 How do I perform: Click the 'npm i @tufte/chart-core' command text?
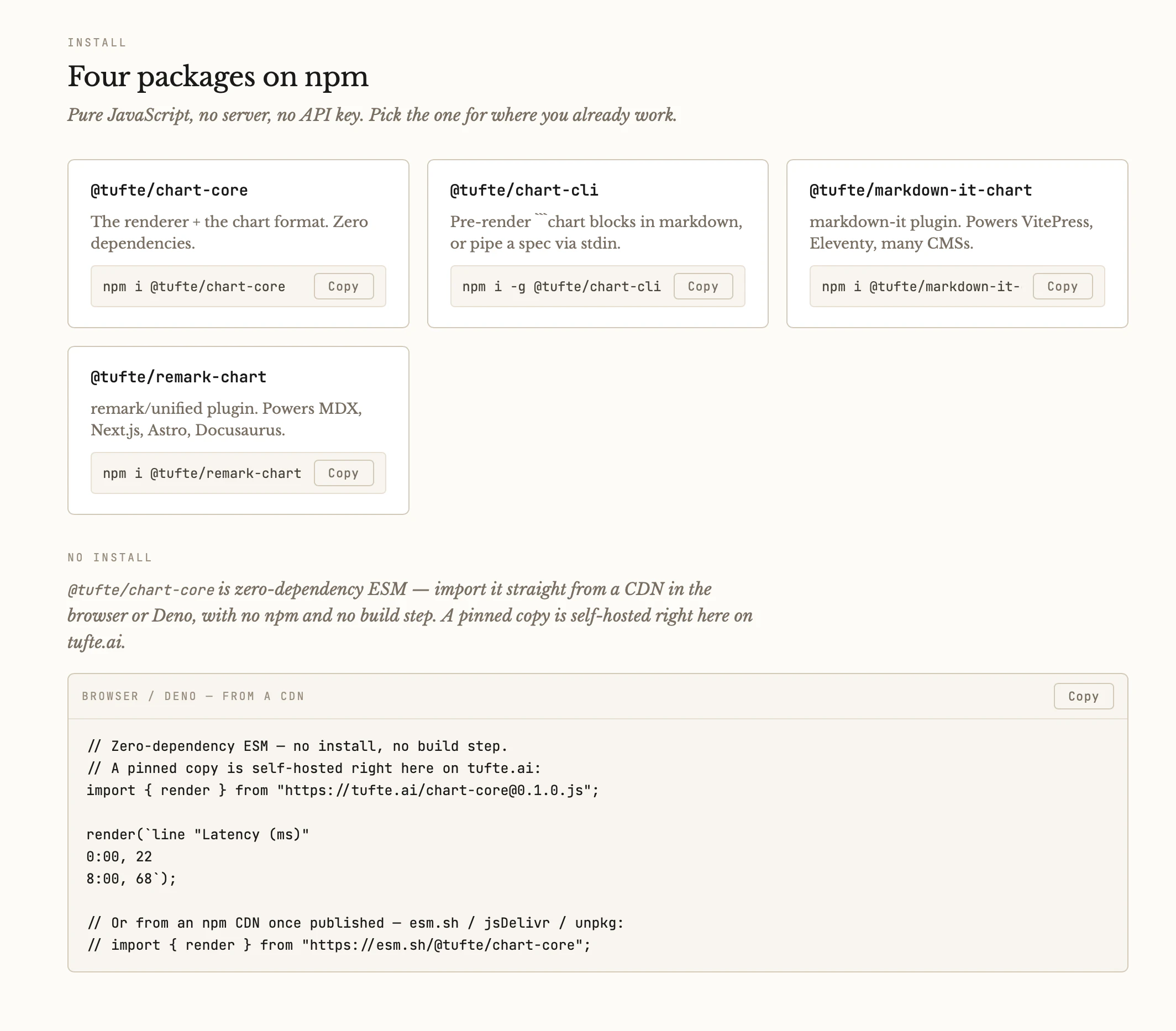(x=194, y=287)
